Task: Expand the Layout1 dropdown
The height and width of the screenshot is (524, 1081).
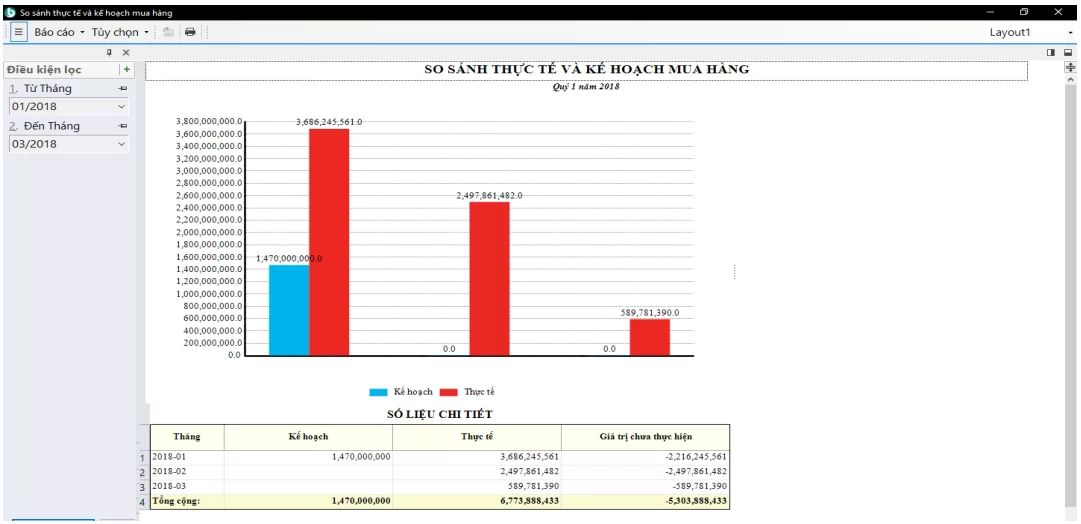Action: [1070, 33]
